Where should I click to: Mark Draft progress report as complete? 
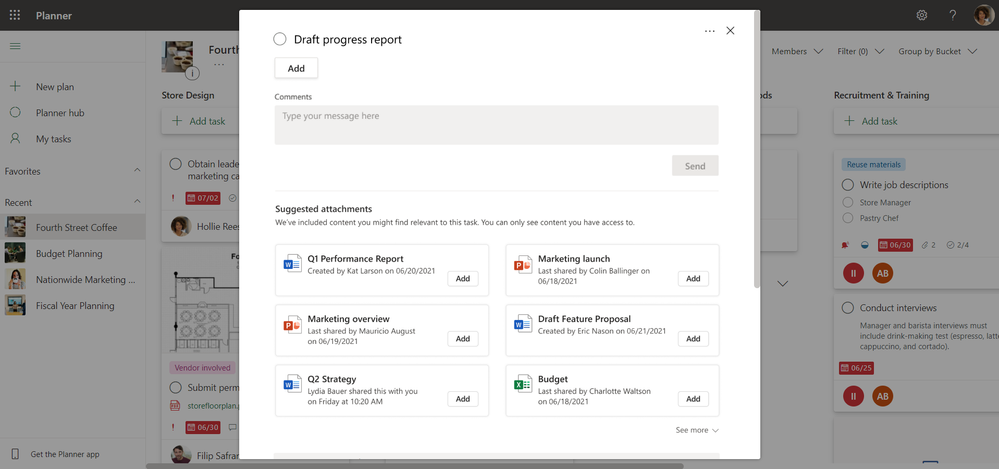[x=280, y=39]
